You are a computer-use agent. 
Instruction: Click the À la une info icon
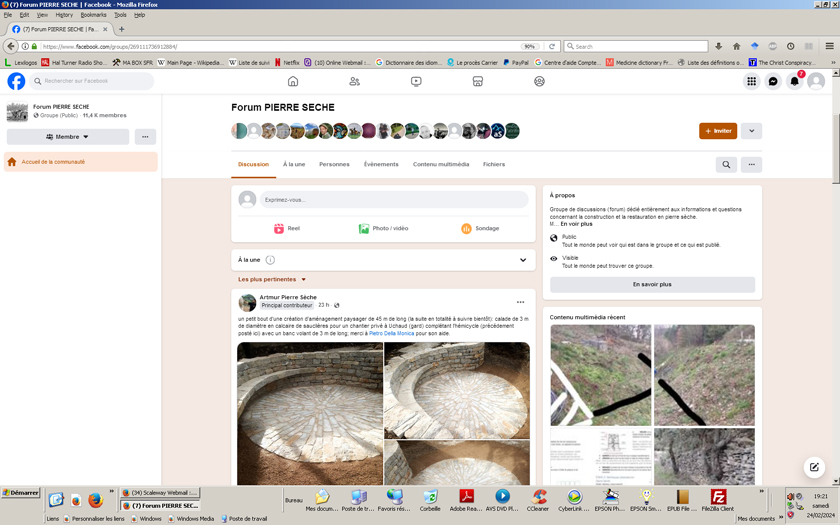271,260
